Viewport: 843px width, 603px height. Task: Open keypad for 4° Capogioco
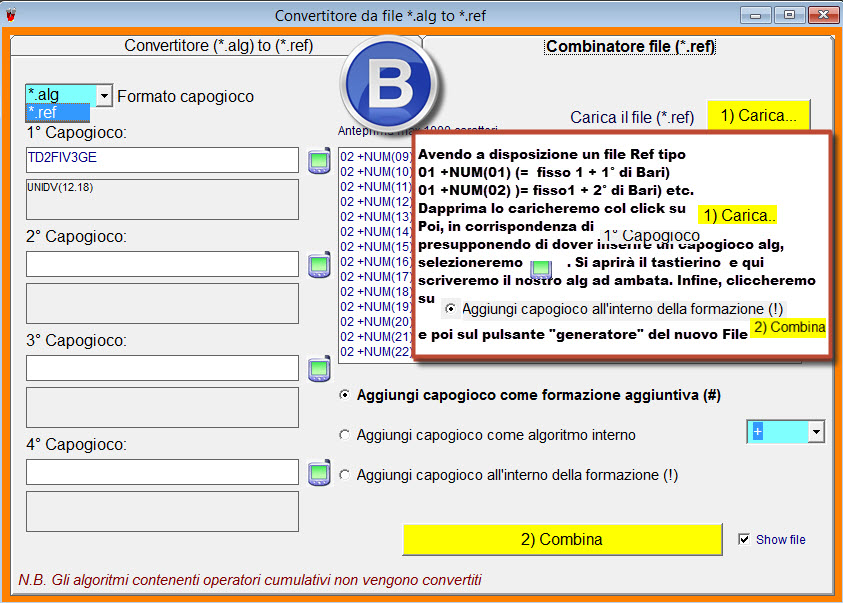pos(319,473)
